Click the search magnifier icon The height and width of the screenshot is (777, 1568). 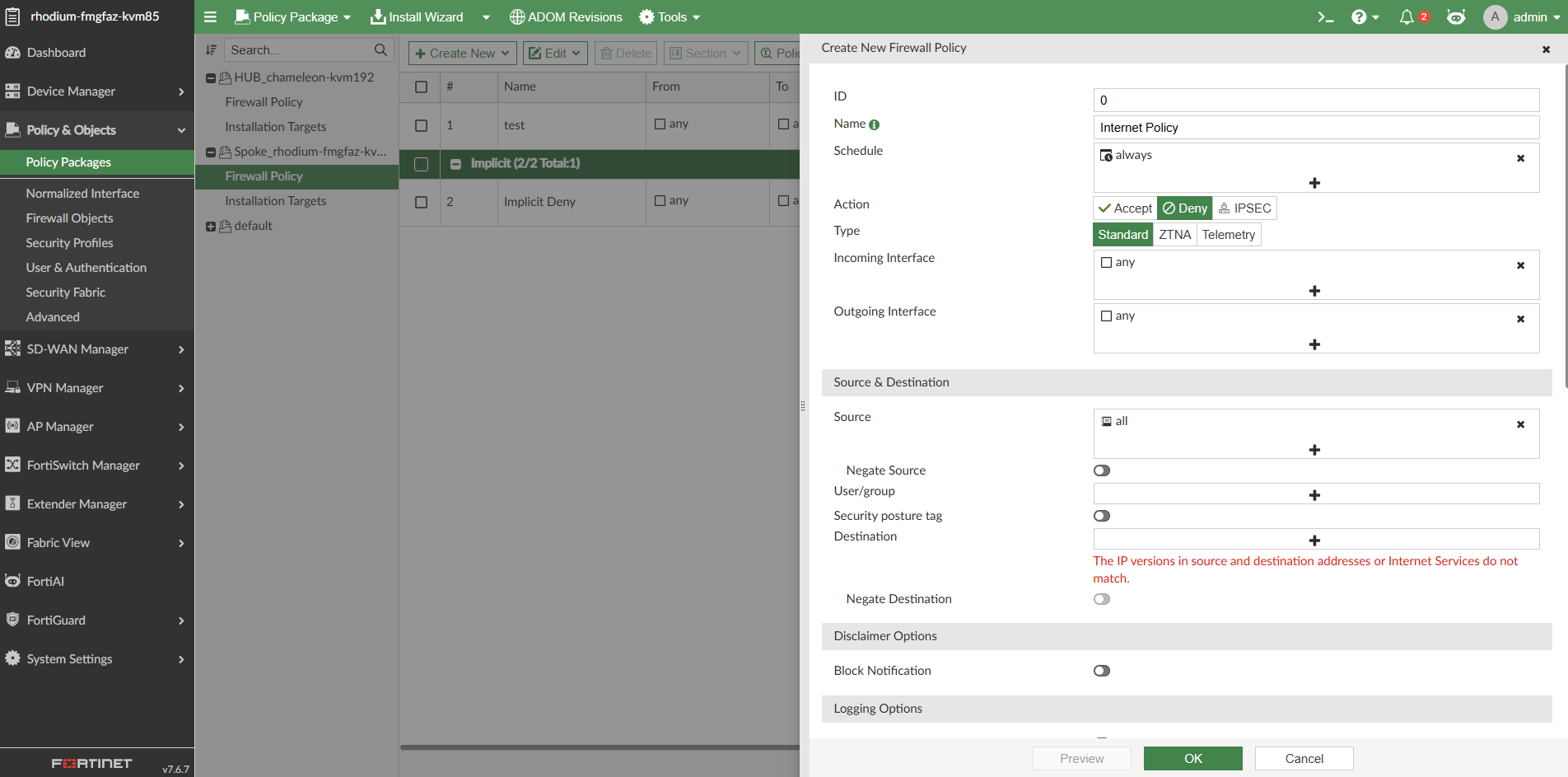point(380,50)
